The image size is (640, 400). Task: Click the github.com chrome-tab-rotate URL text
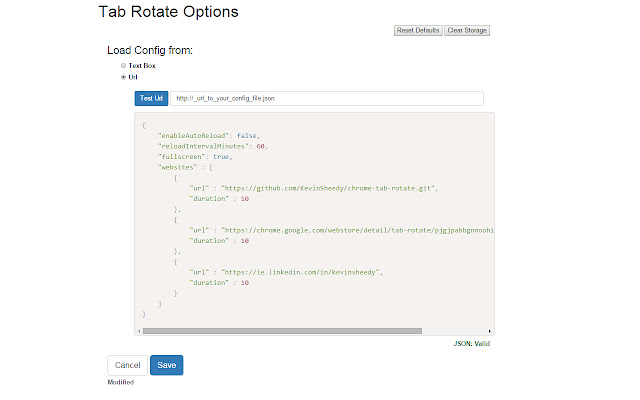[330, 188]
